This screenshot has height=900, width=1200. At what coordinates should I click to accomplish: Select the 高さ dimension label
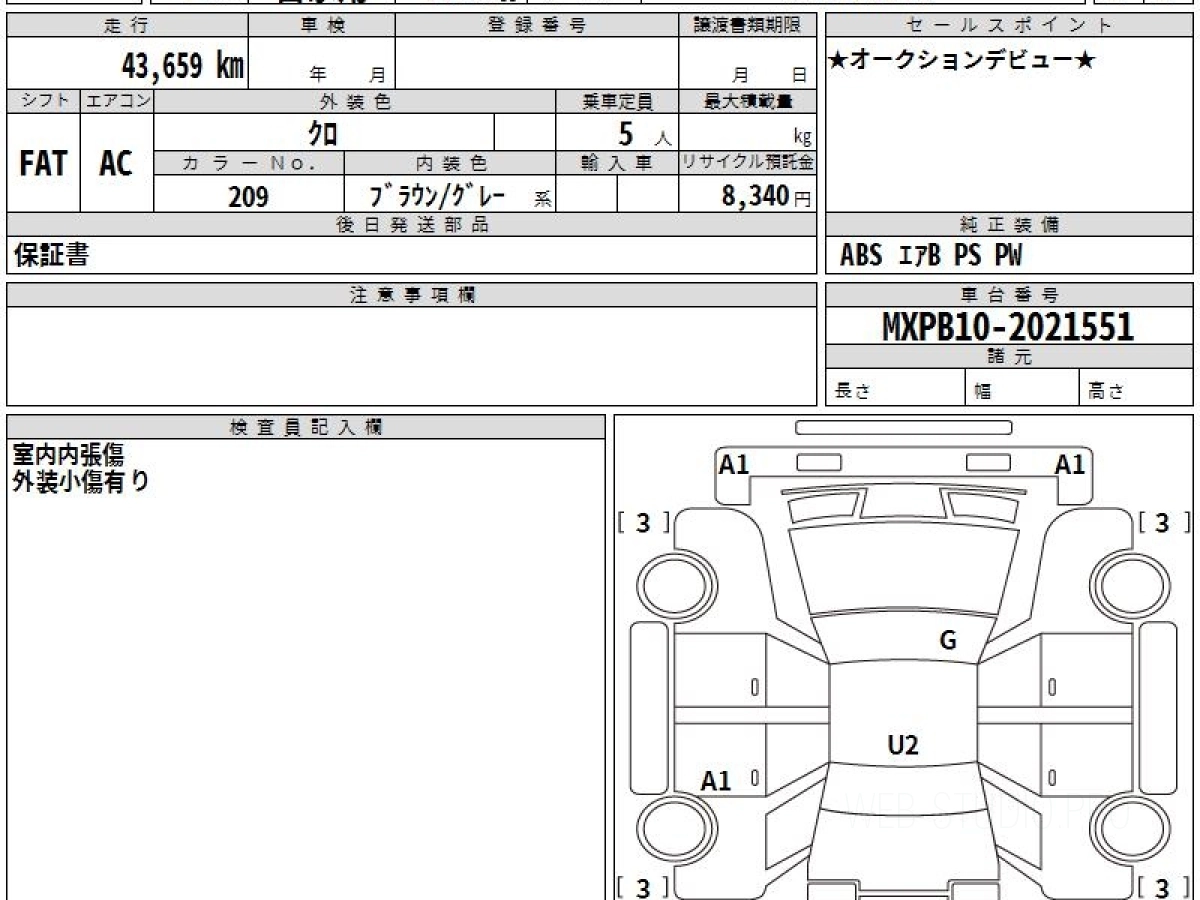pos(1106,392)
